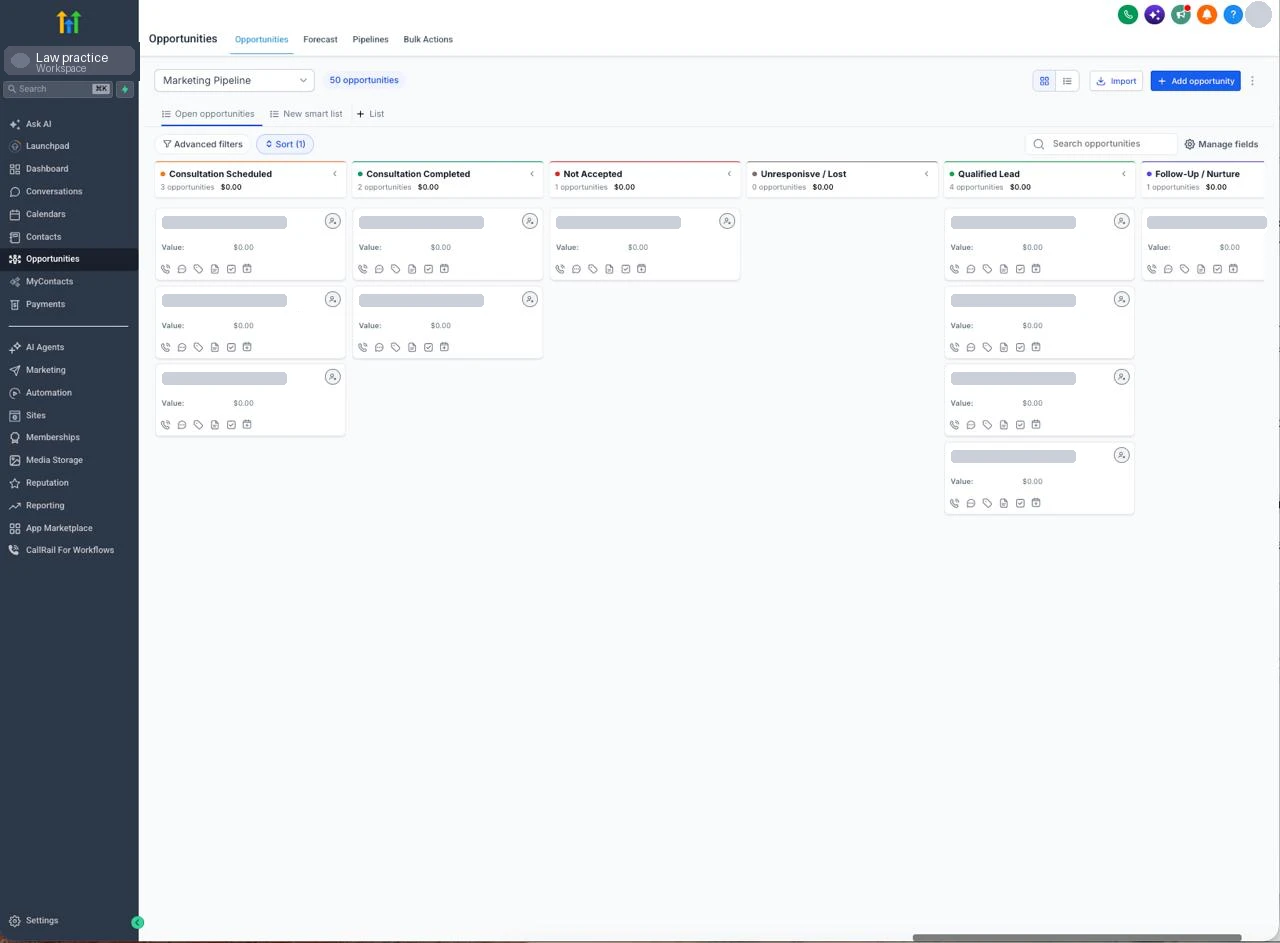
Task: Click the Add opportunity button
Action: click(1195, 81)
